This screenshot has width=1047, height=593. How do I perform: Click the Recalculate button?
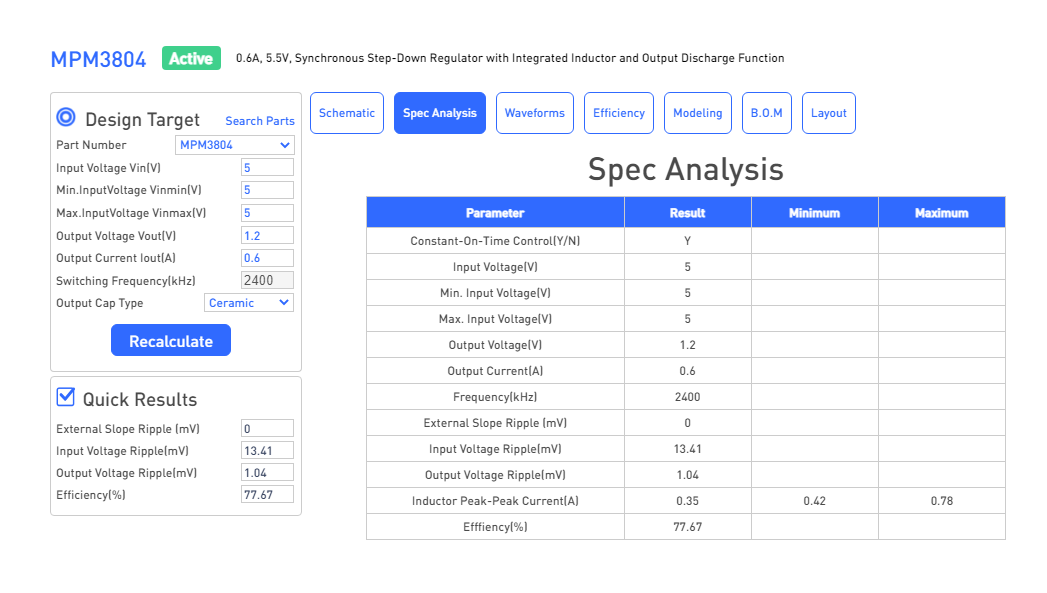click(x=171, y=341)
